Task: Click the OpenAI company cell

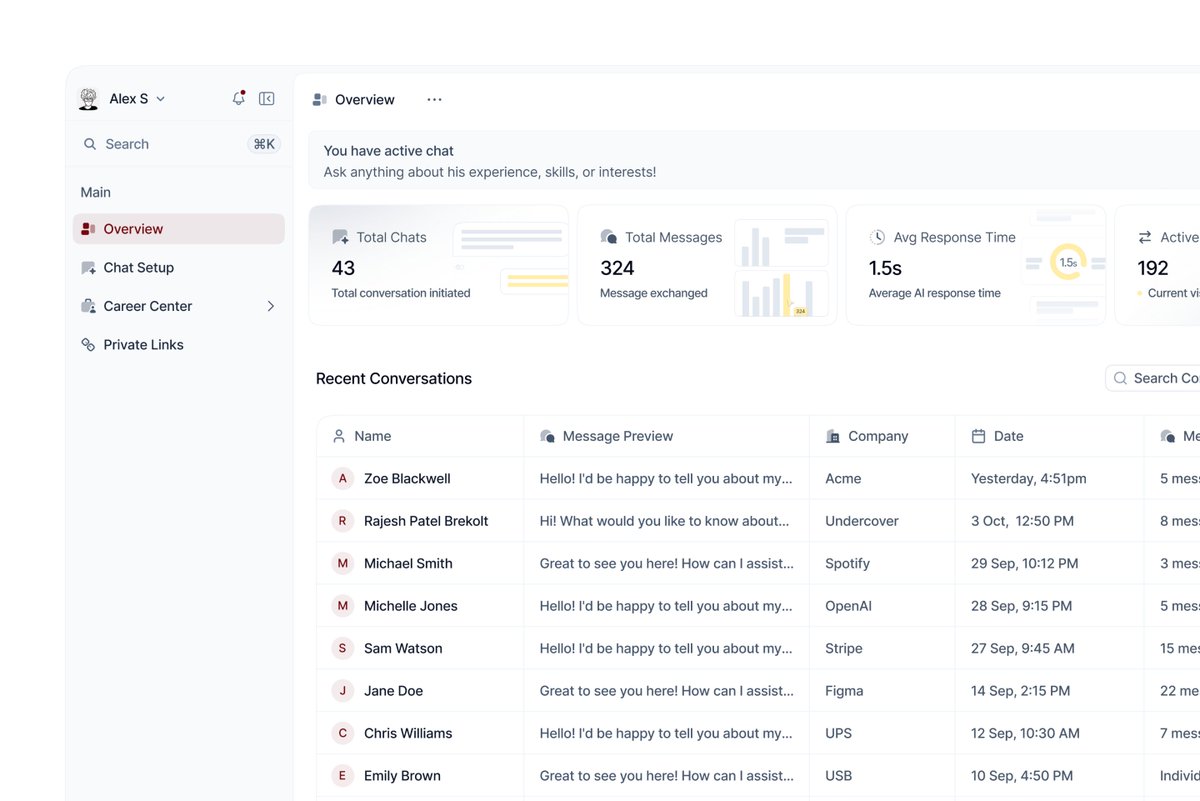Action: (x=882, y=606)
